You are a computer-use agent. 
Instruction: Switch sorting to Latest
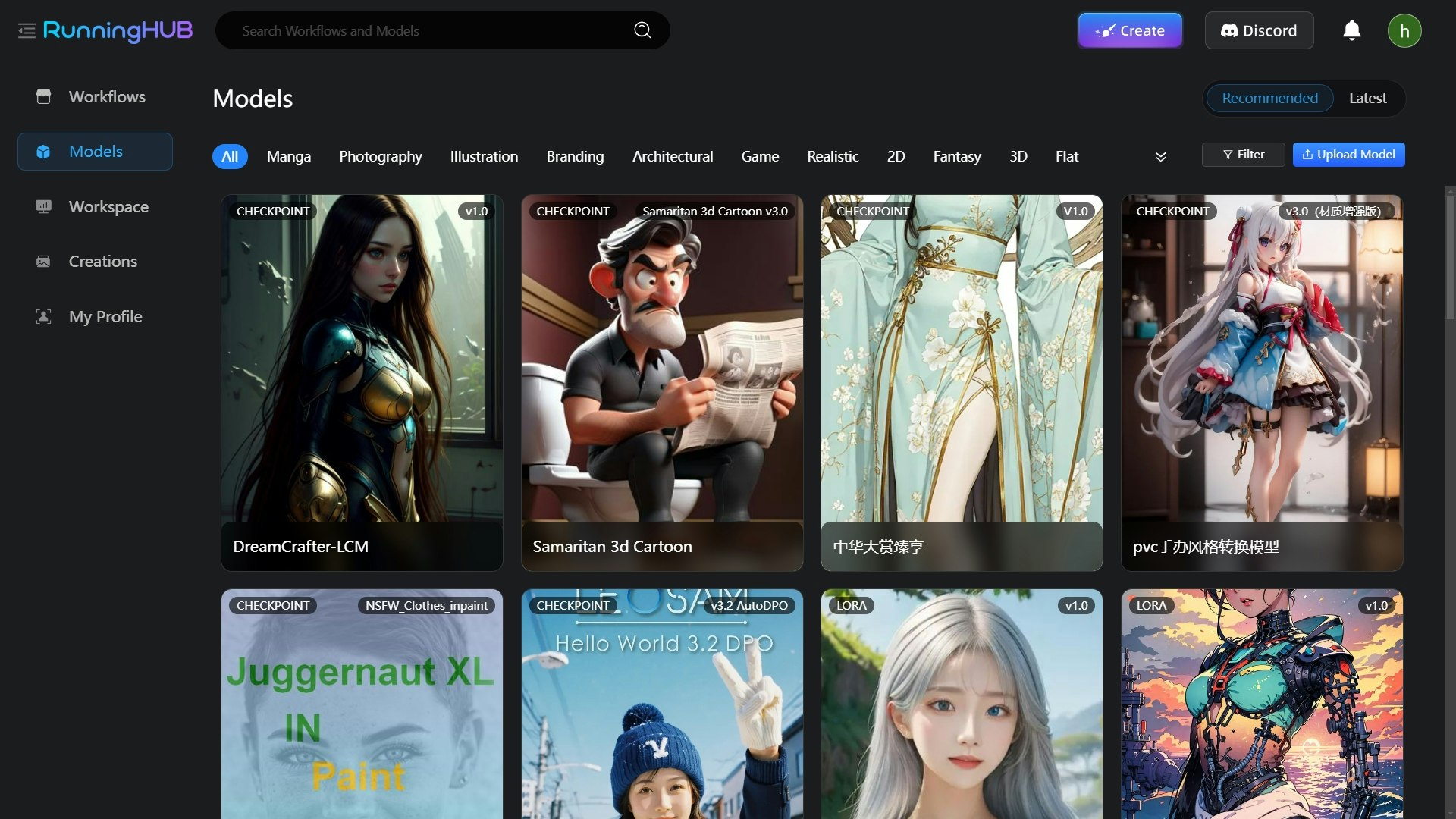click(x=1367, y=99)
